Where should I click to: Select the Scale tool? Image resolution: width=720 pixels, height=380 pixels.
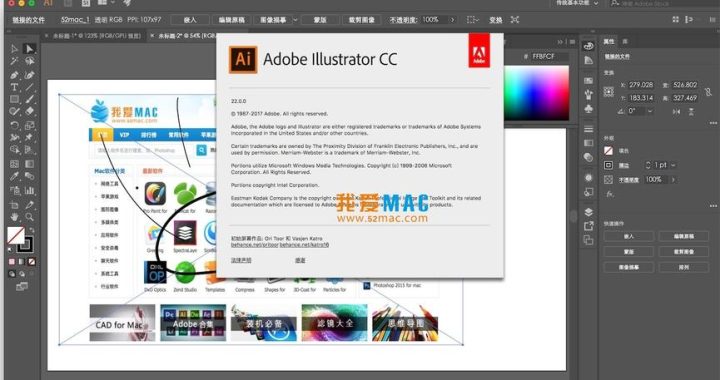coord(29,125)
